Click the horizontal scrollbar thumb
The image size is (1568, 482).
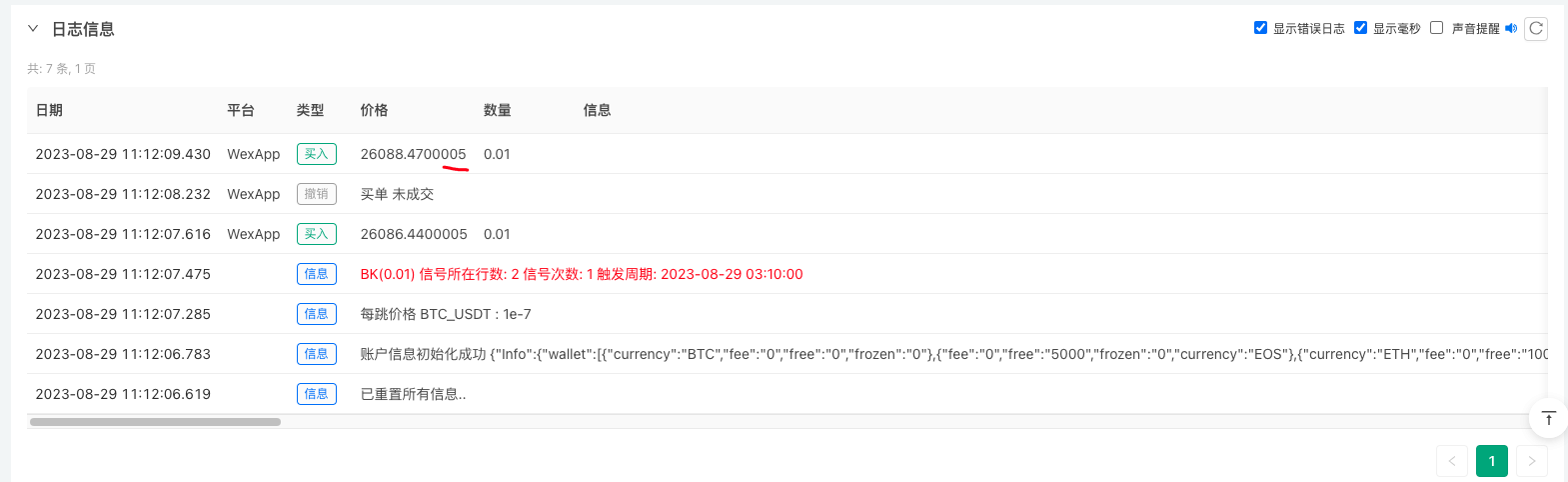point(155,422)
